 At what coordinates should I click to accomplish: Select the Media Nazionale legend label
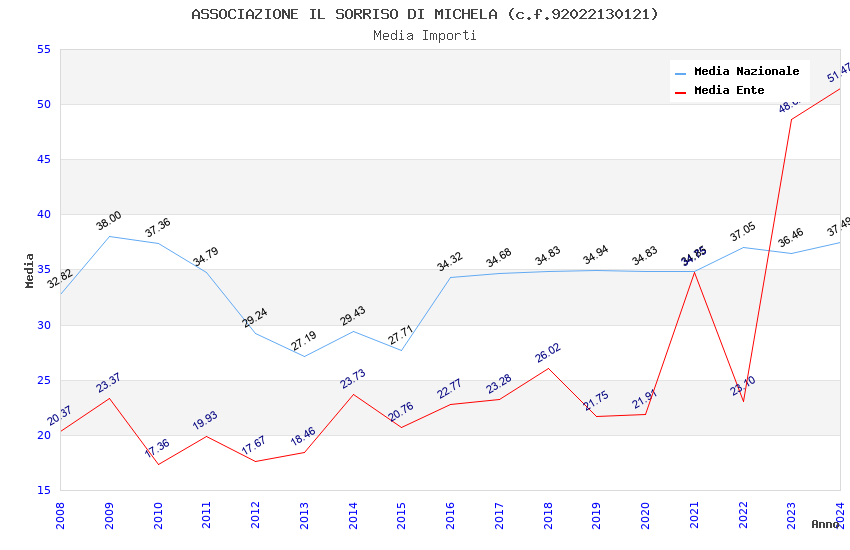click(746, 71)
